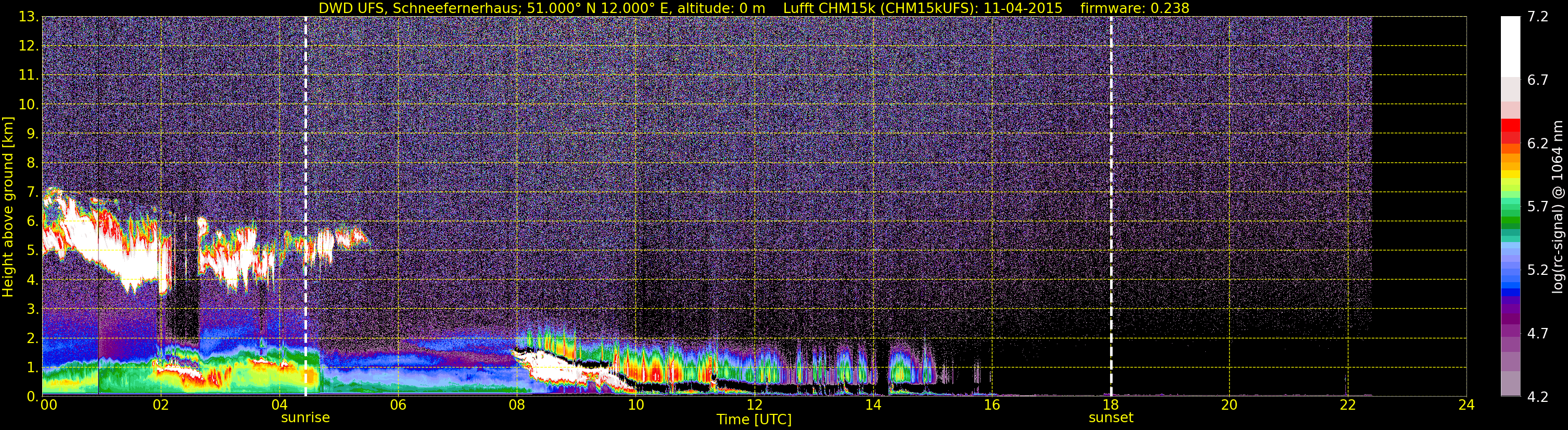This screenshot has width=1568, height=430.
Task: Click time axis tick label 24
Action: point(1467,406)
